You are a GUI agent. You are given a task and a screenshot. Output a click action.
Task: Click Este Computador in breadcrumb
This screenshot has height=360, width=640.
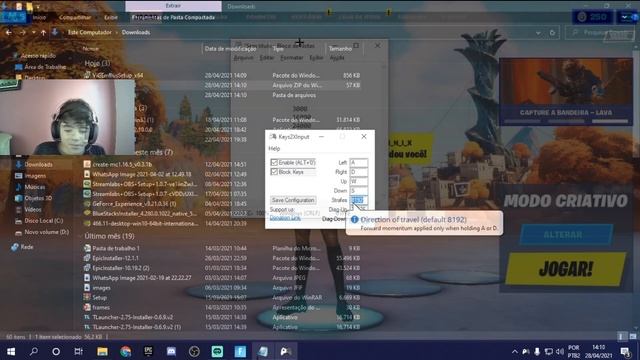pos(90,32)
